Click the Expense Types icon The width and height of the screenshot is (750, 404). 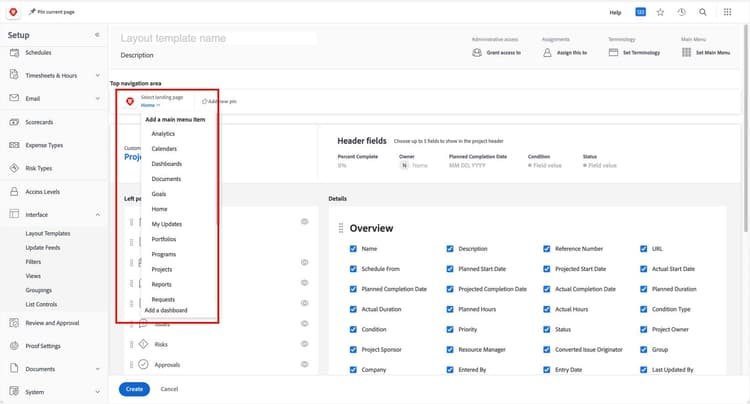click(14, 145)
